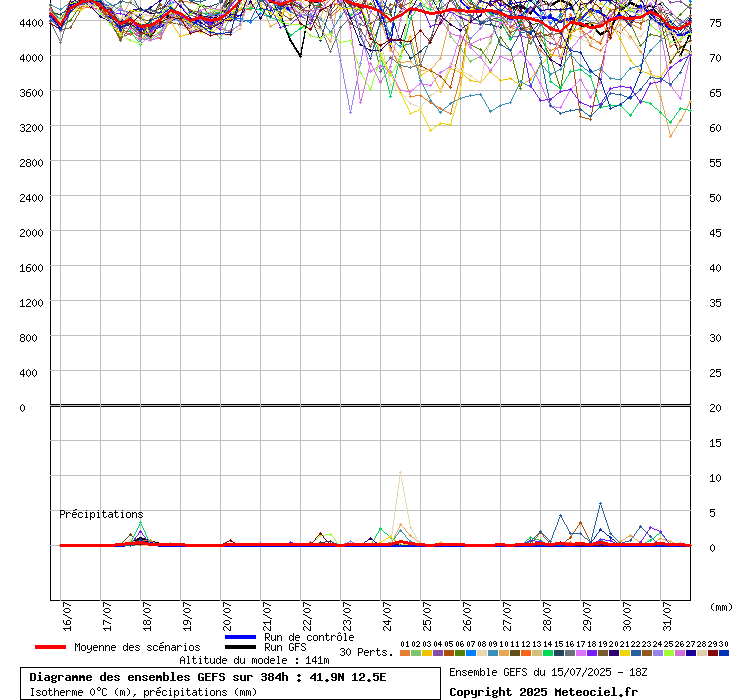Screen dimensions: 740x700
Task: Click the lime green swatch for perturbation 25
Action: pyautogui.click(x=669, y=653)
